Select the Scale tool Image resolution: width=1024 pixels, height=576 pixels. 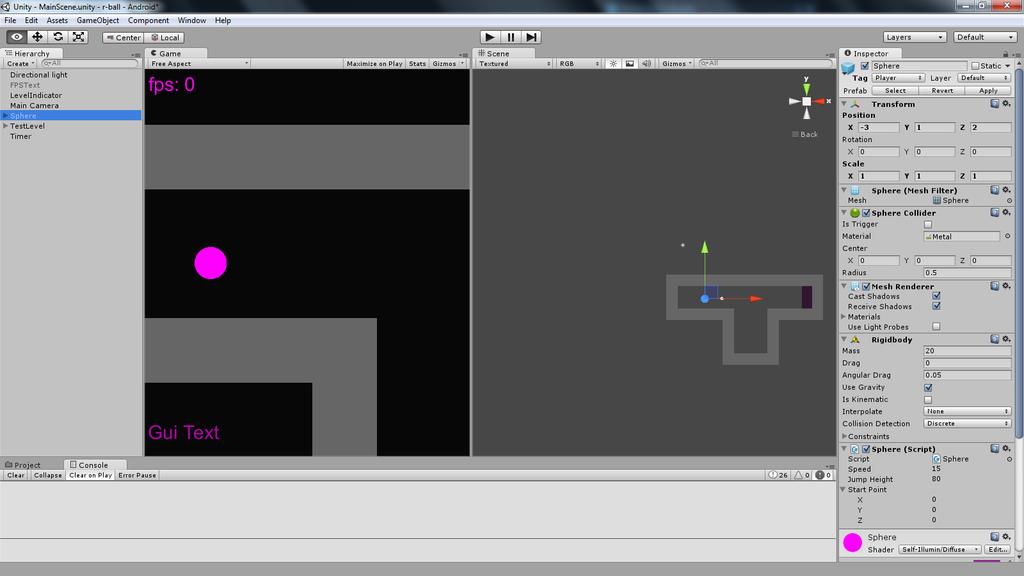tap(78, 37)
